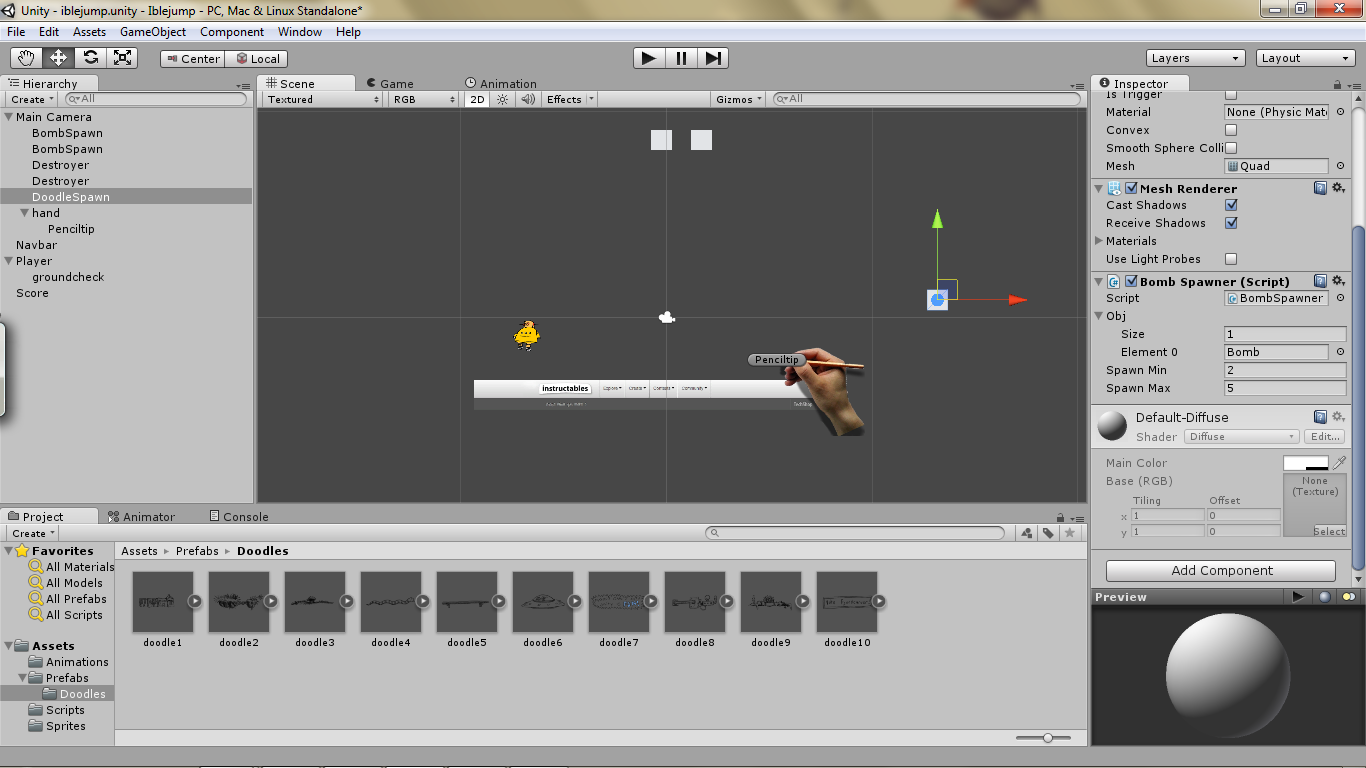Start Play mode with the Play button

649,58
